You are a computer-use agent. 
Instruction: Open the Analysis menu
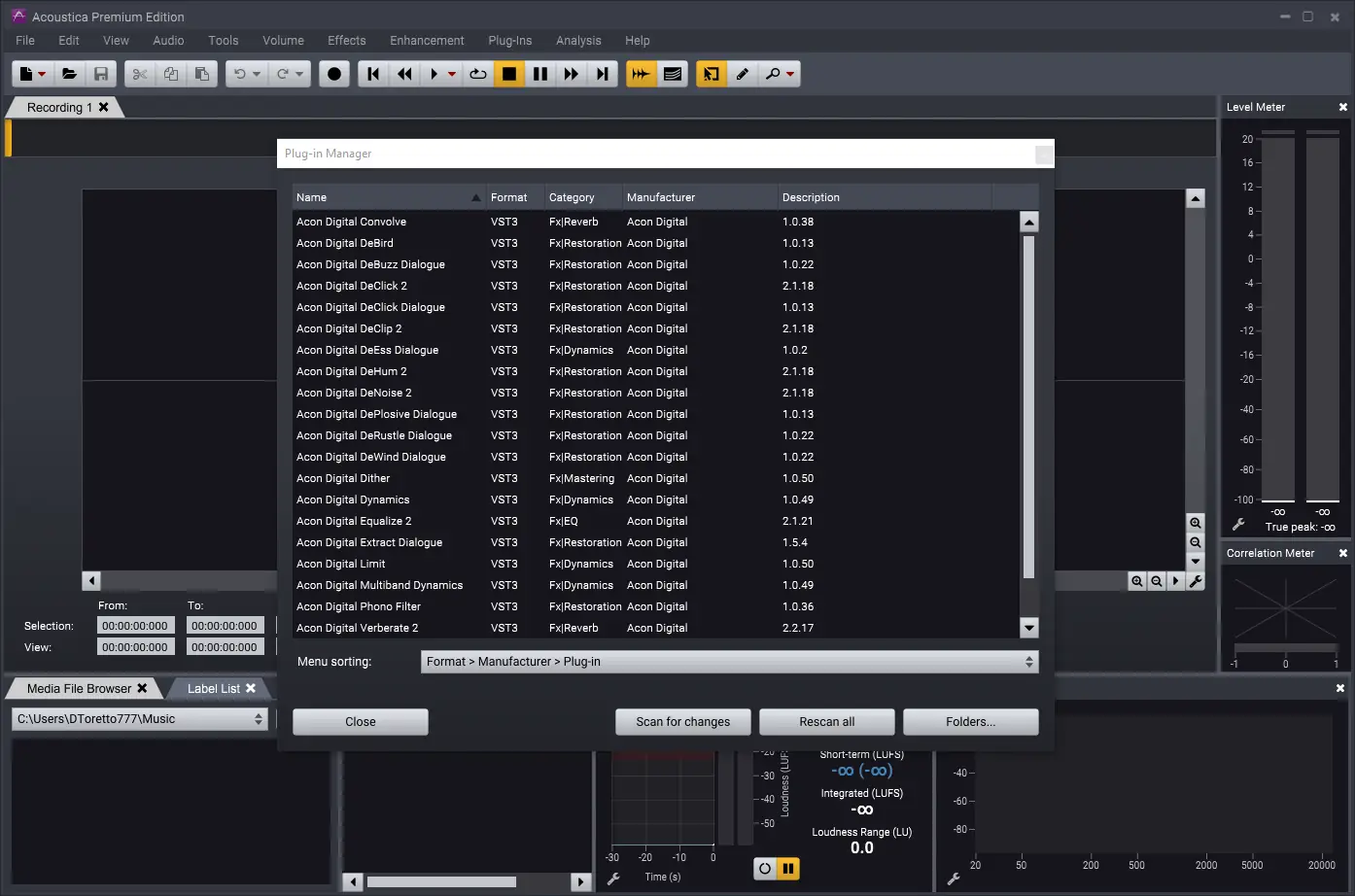click(x=578, y=41)
